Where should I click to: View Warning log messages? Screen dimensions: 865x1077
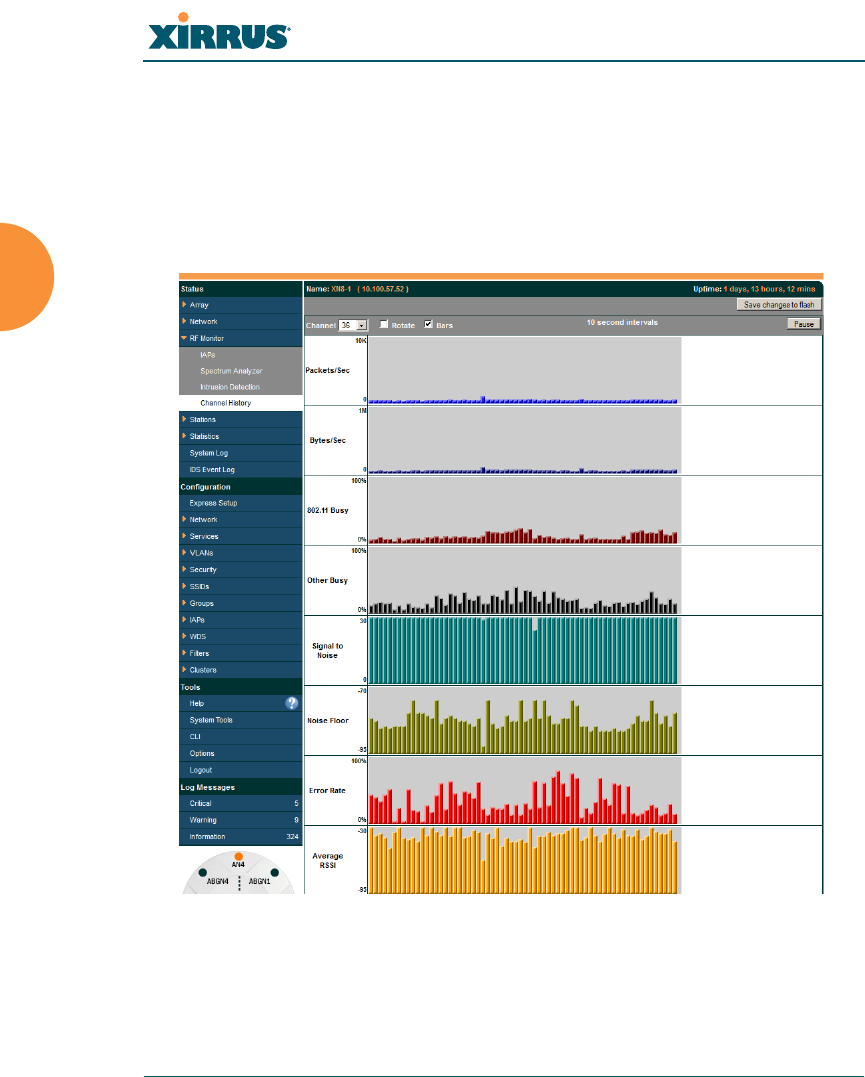[240, 820]
